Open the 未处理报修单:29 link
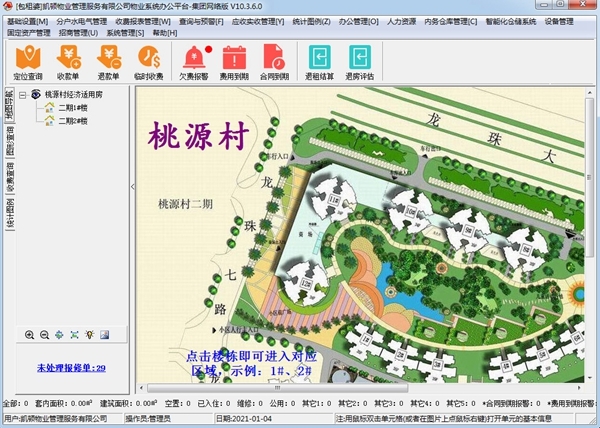600x428 pixels. click(x=71, y=368)
